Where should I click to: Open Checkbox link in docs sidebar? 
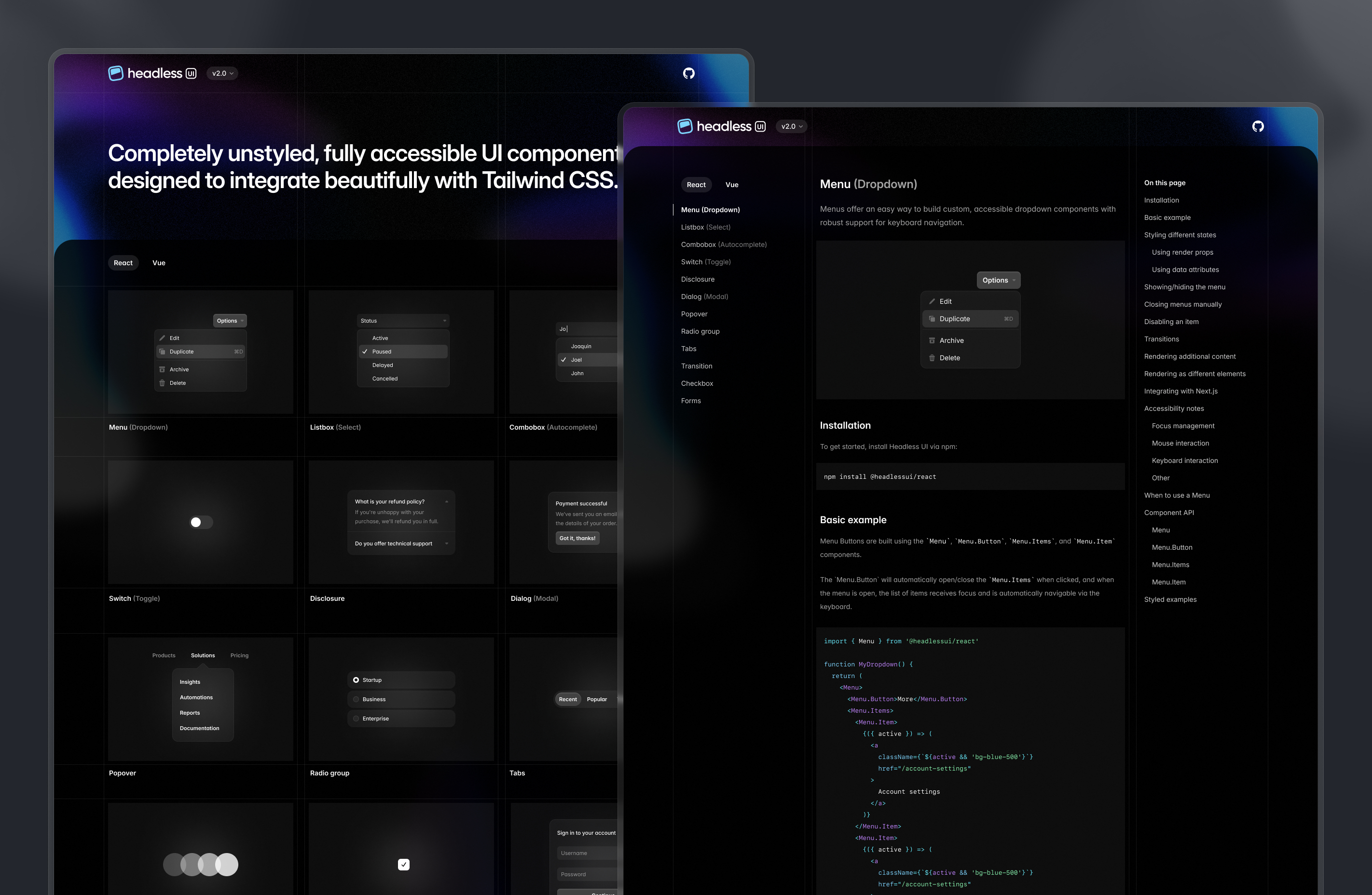(x=697, y=383)
